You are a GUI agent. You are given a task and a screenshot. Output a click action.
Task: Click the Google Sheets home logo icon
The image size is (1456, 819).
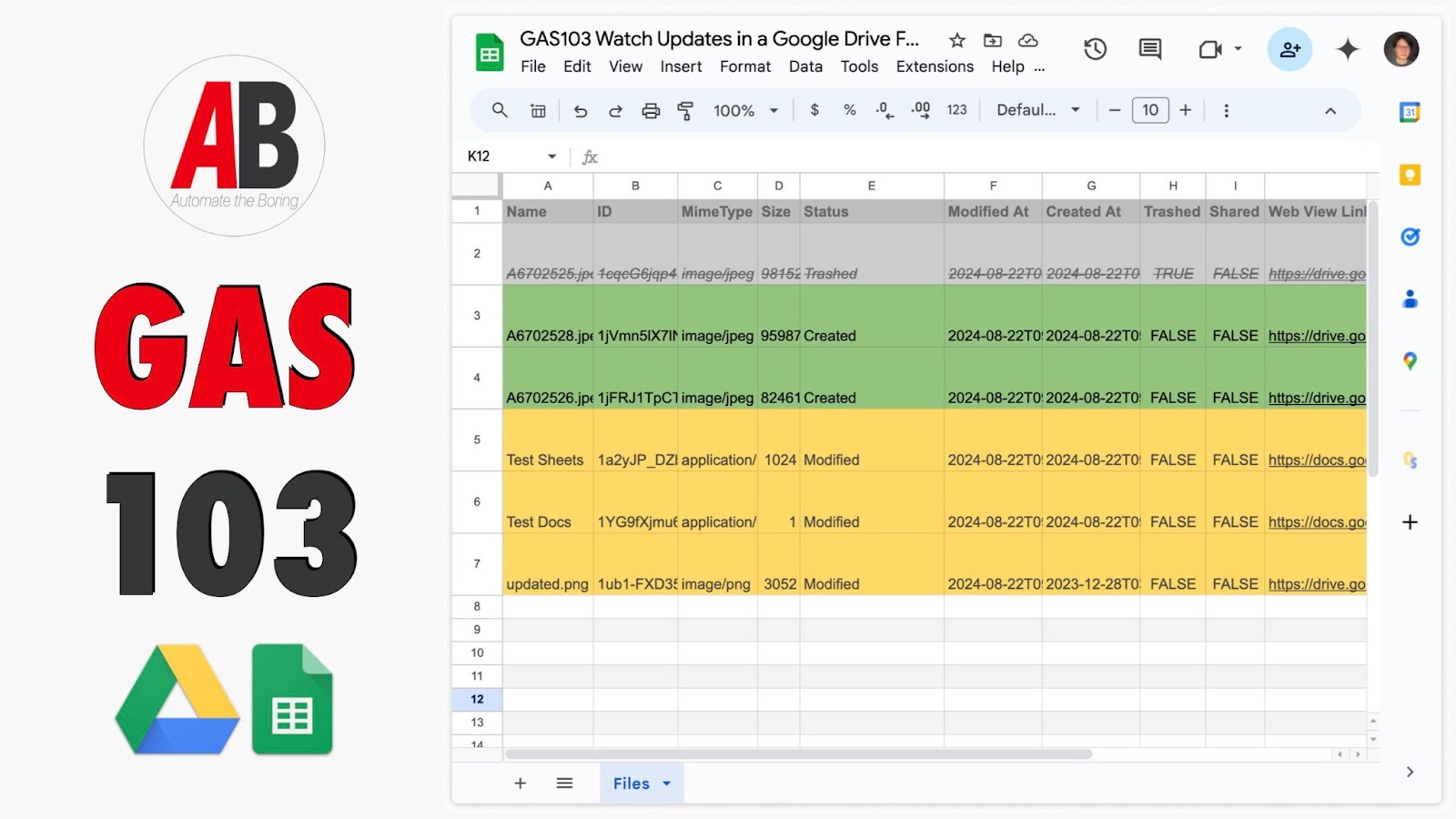point(490,52)
